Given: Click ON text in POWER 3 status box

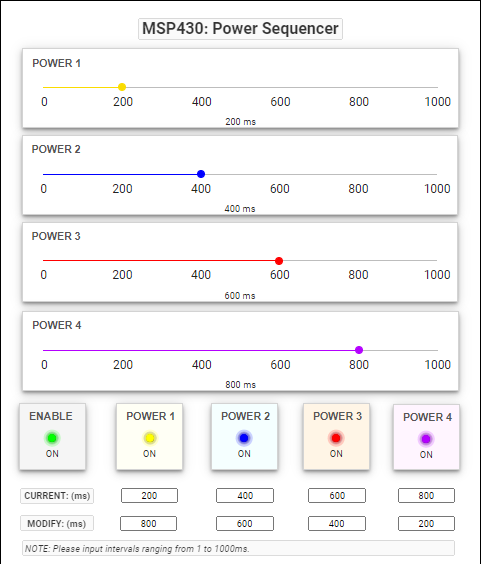Looking at the screenshot, I should tap(336, 454).
